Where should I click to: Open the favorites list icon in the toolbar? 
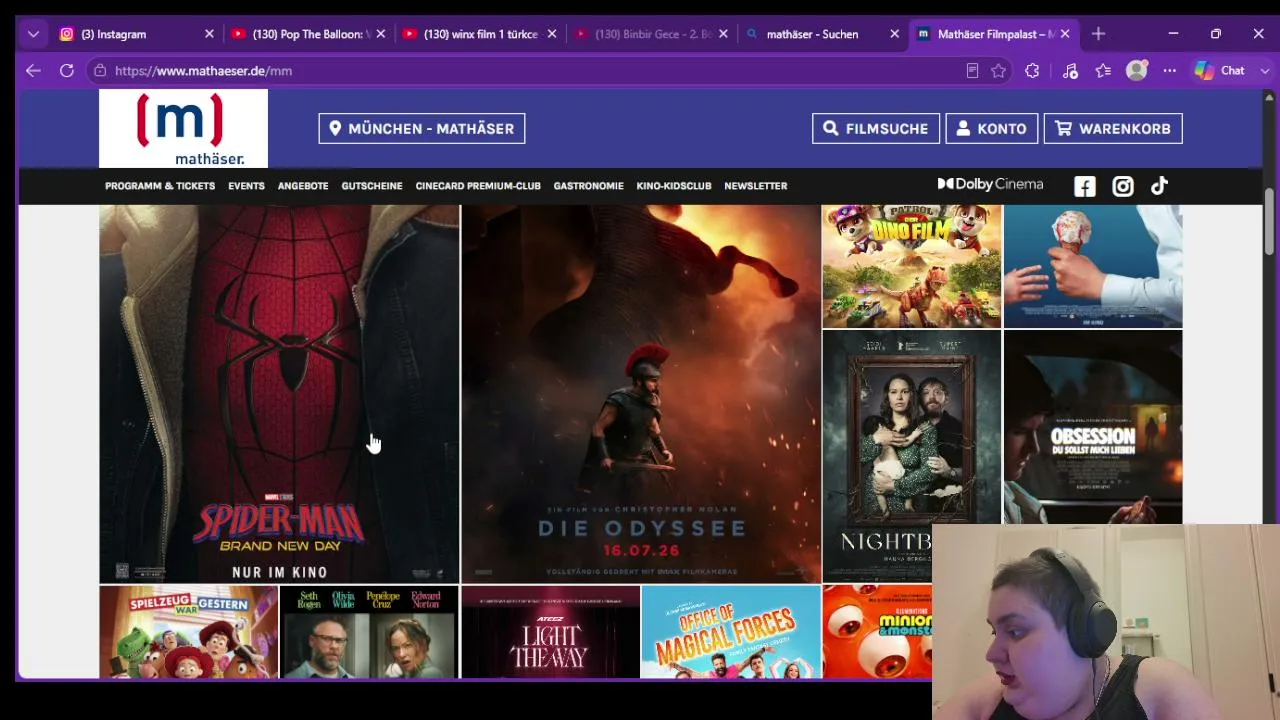coord(1103,71)
